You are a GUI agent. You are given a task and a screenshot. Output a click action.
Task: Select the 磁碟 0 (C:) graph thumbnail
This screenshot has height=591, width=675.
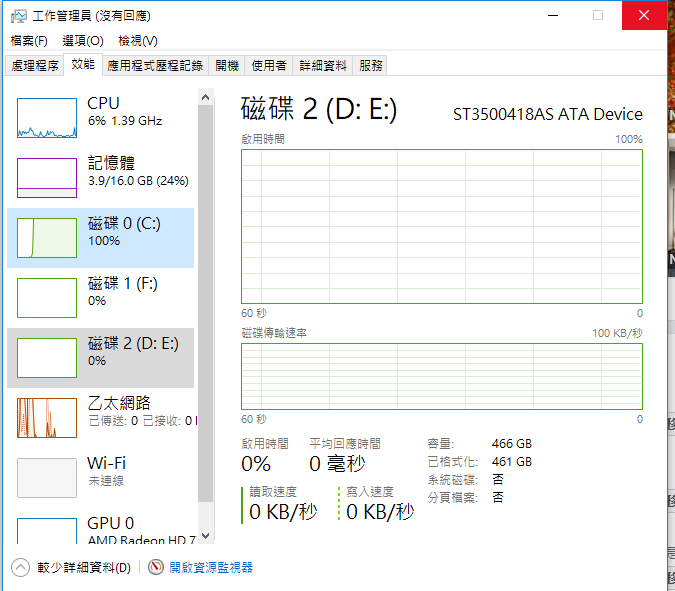[x=47, y=238]
